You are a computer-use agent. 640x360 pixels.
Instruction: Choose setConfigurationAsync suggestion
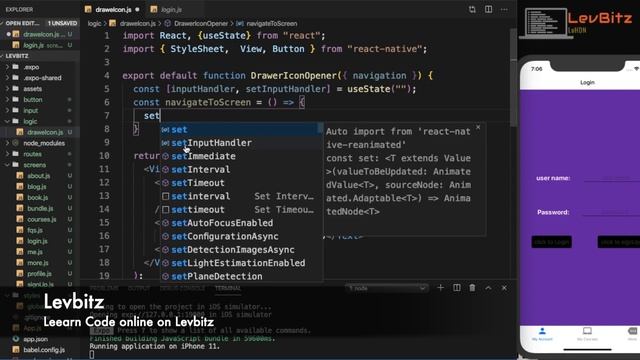[241, 236]
